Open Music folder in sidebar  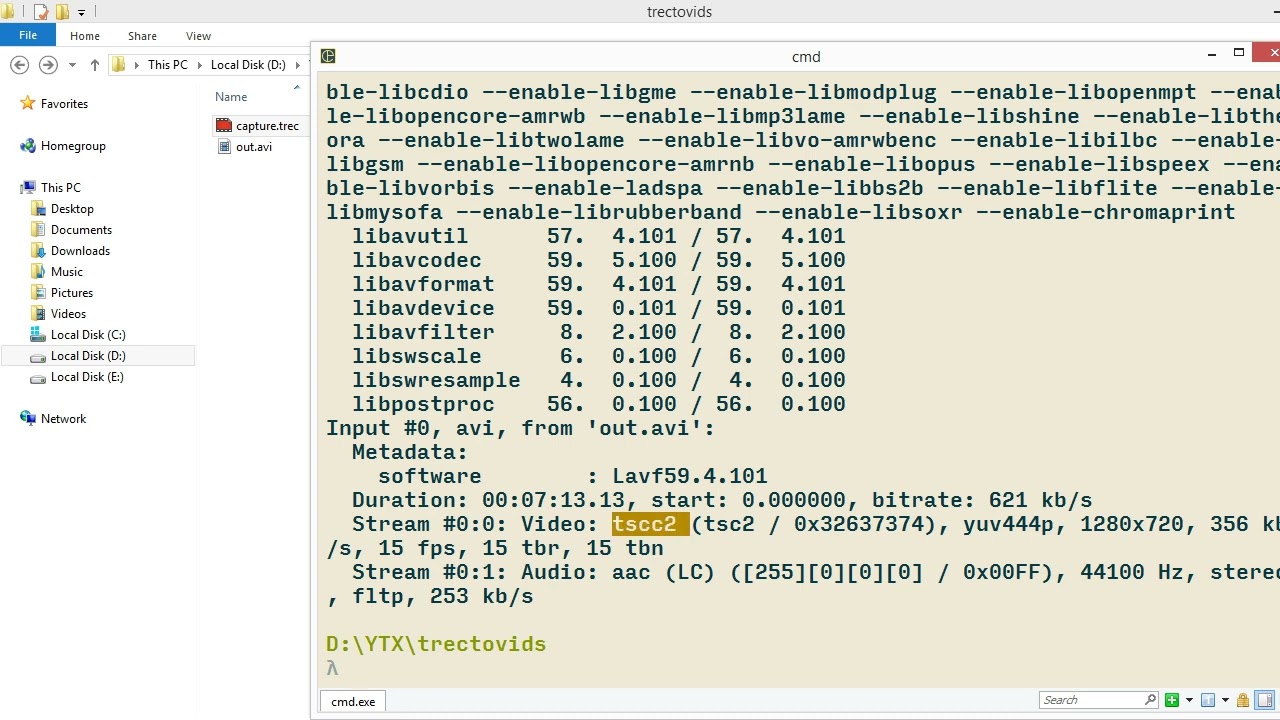click(x=67, y=272)
